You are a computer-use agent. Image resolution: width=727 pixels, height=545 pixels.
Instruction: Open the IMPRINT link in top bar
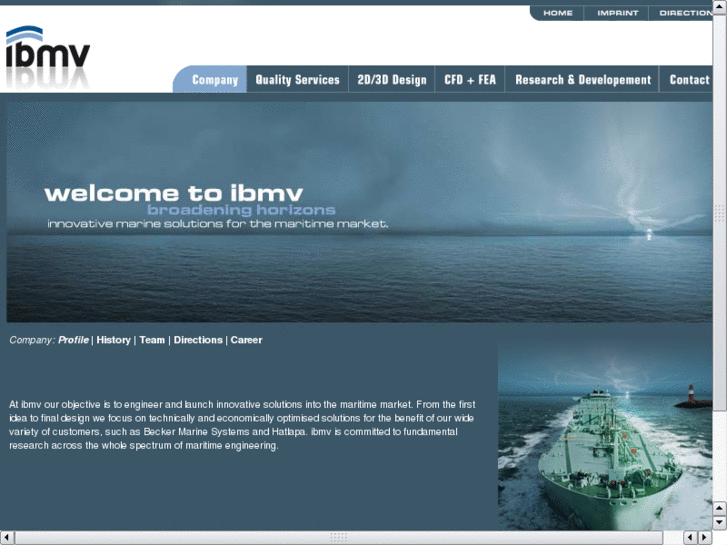(617, 13)
